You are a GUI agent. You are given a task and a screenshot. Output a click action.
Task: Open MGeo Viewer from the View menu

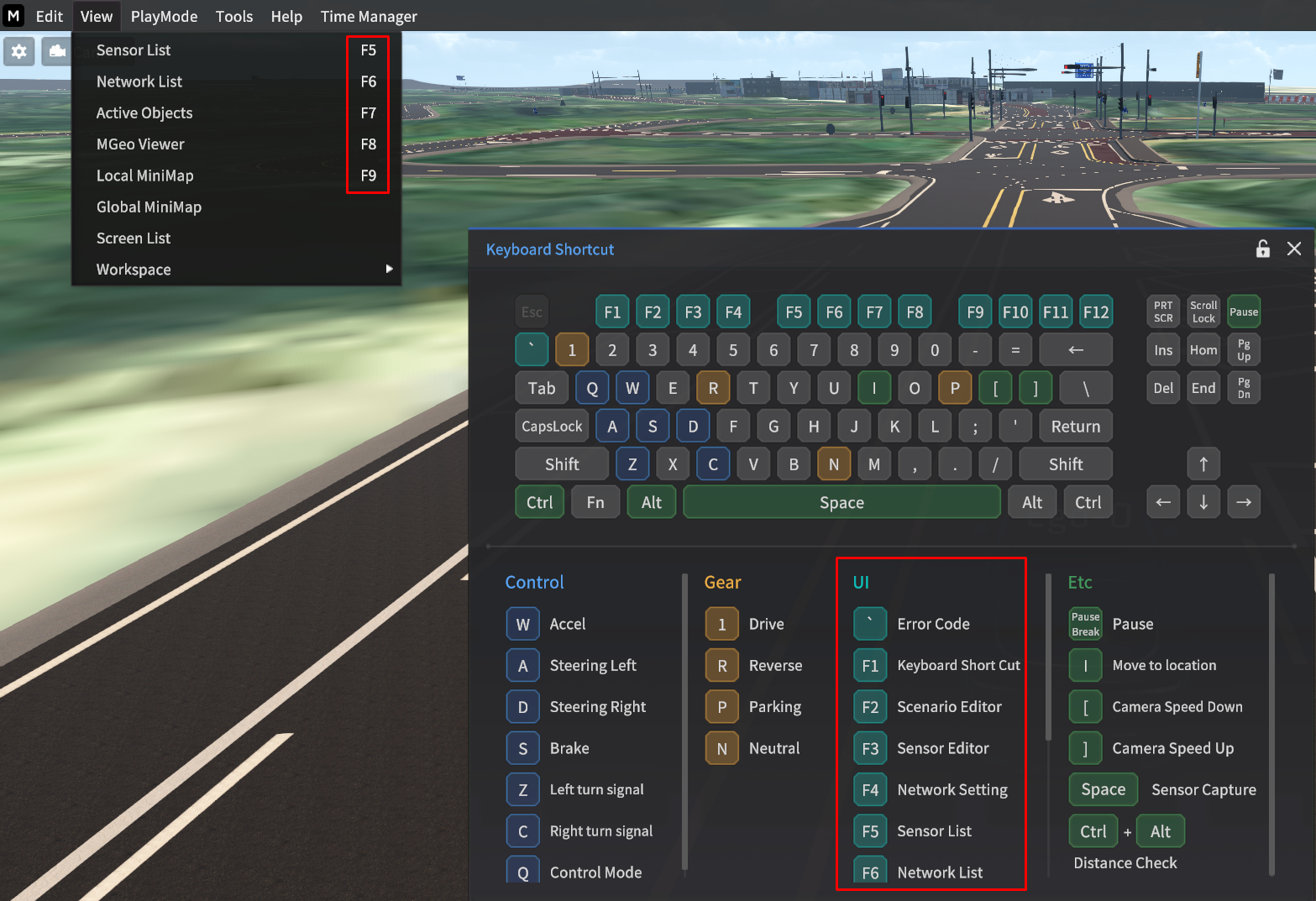coord(140,144)
